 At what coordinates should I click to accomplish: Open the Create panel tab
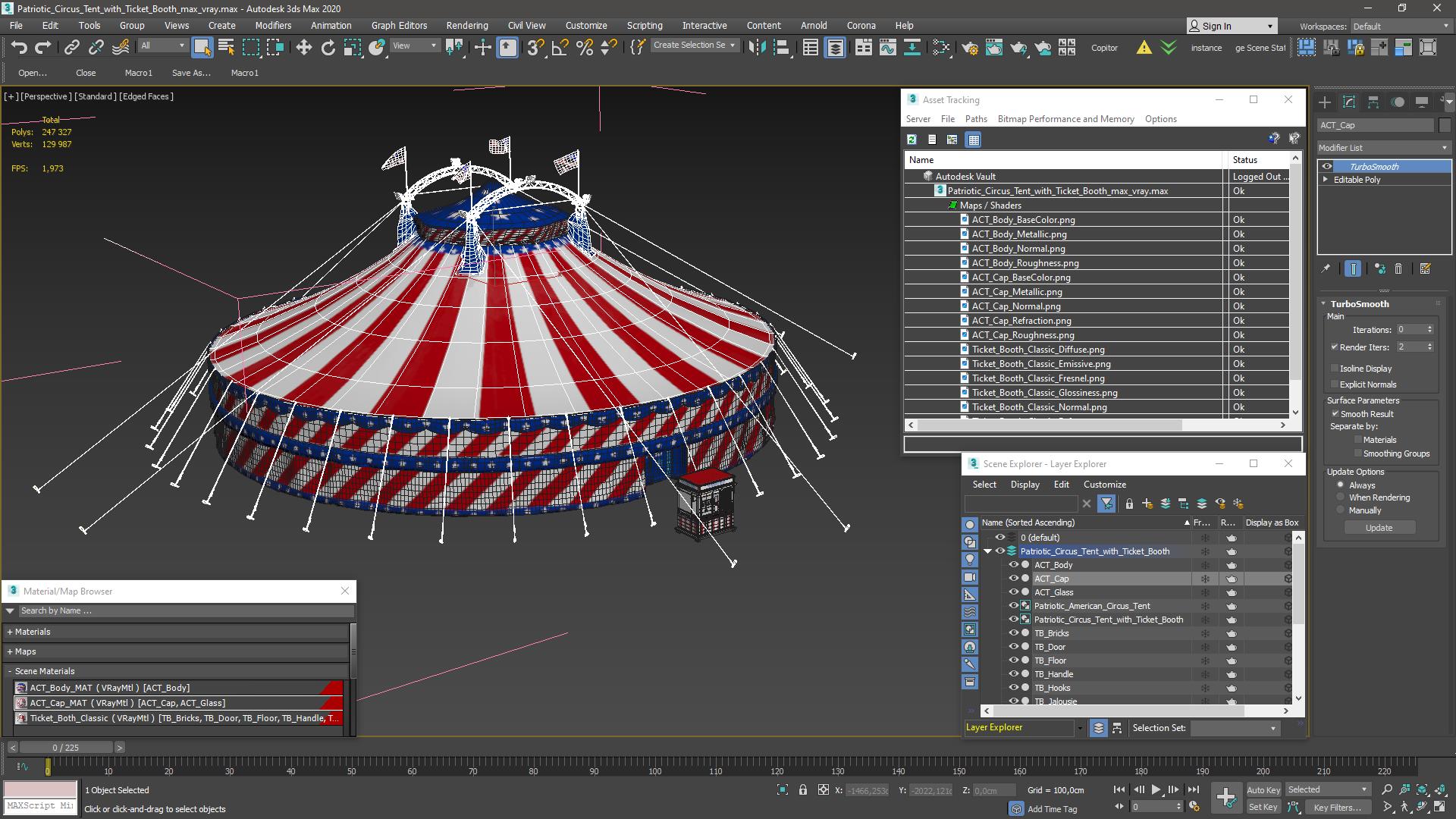pos(1324,102)
